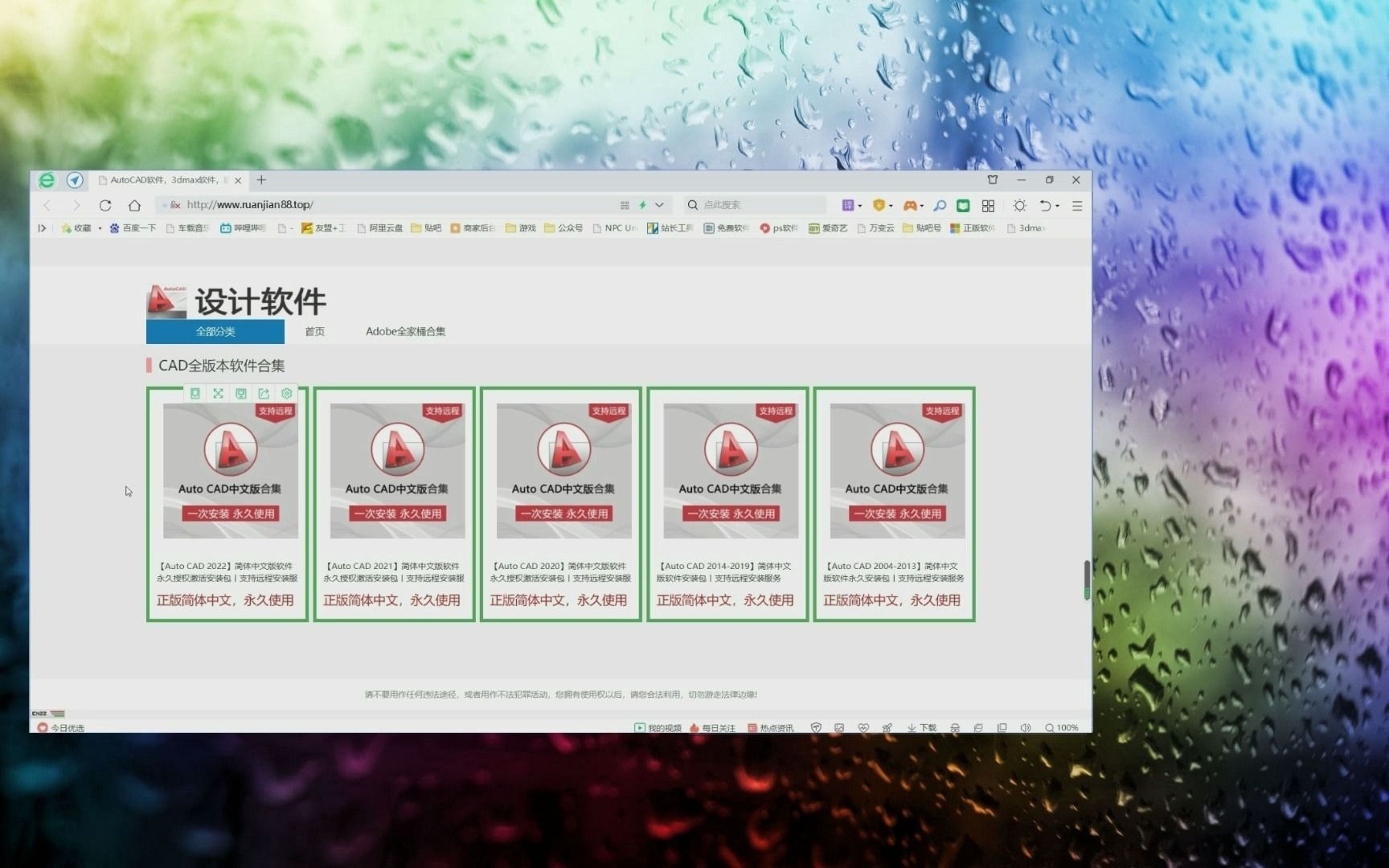
Task: Open the 爱奇艺 bookmark
Action: point(828,228)
